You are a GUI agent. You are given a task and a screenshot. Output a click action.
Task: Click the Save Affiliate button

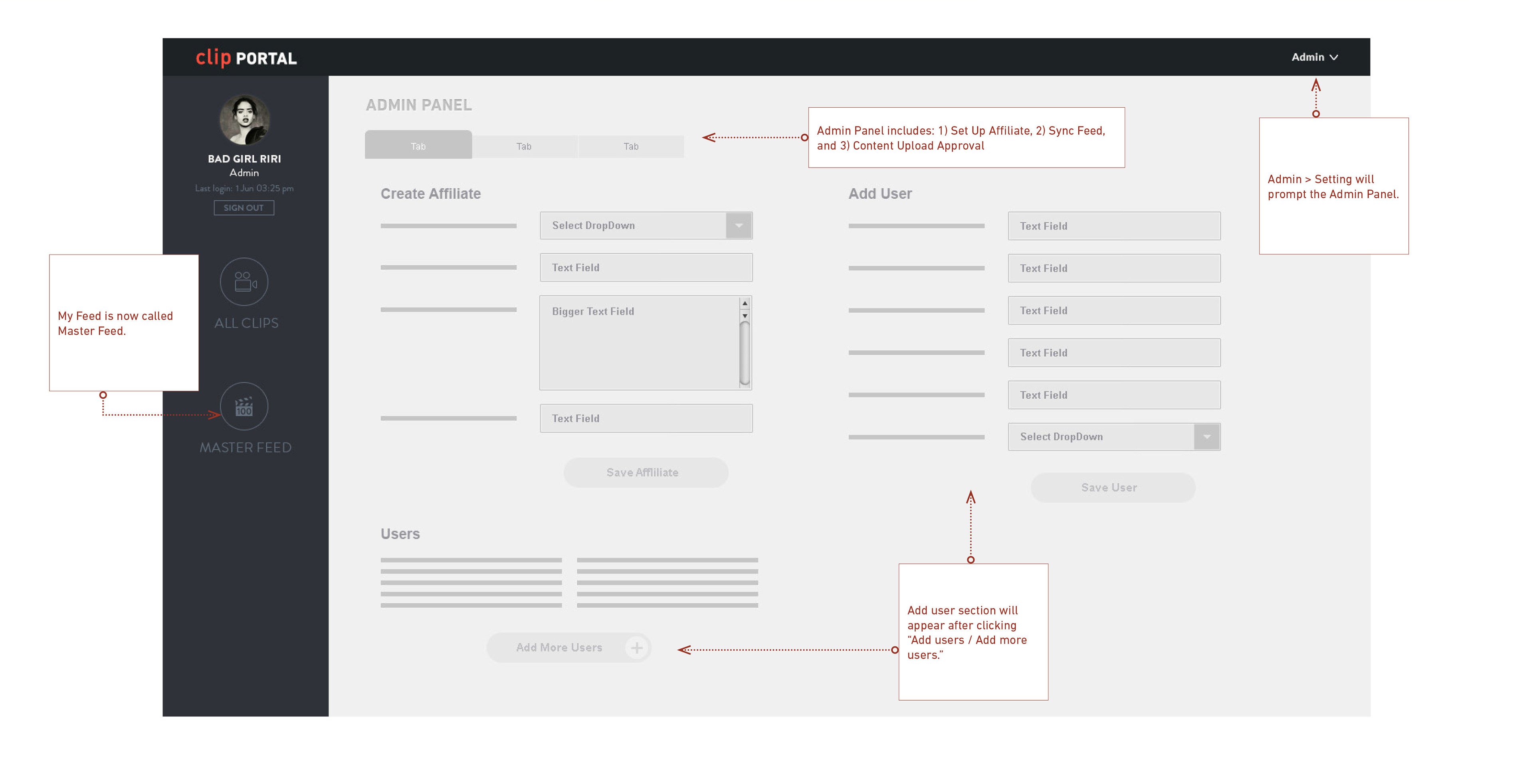646,472
